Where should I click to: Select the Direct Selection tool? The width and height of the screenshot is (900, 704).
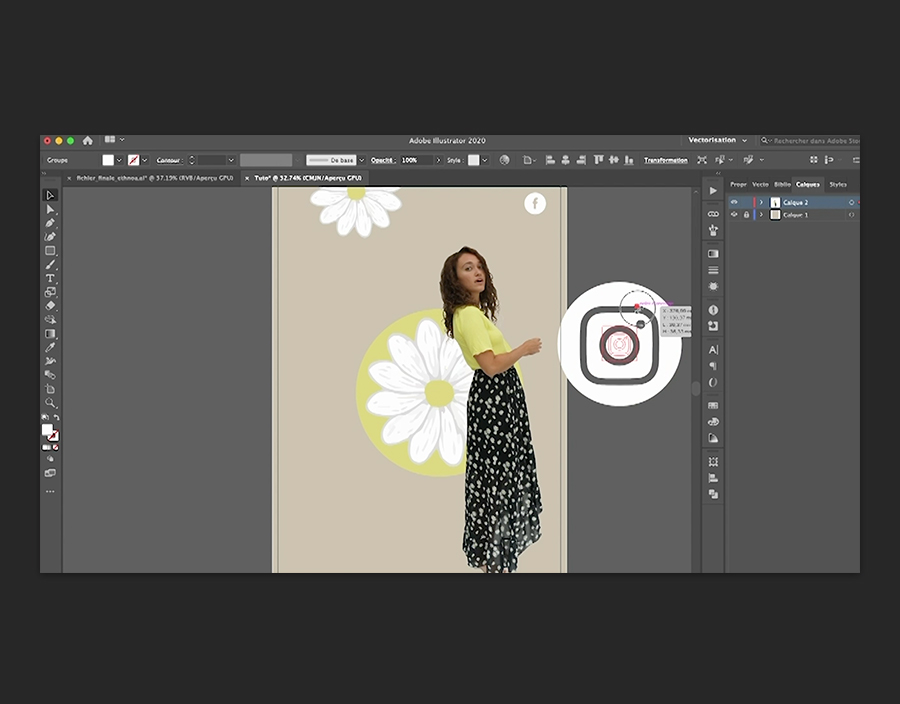coord(50,209)
